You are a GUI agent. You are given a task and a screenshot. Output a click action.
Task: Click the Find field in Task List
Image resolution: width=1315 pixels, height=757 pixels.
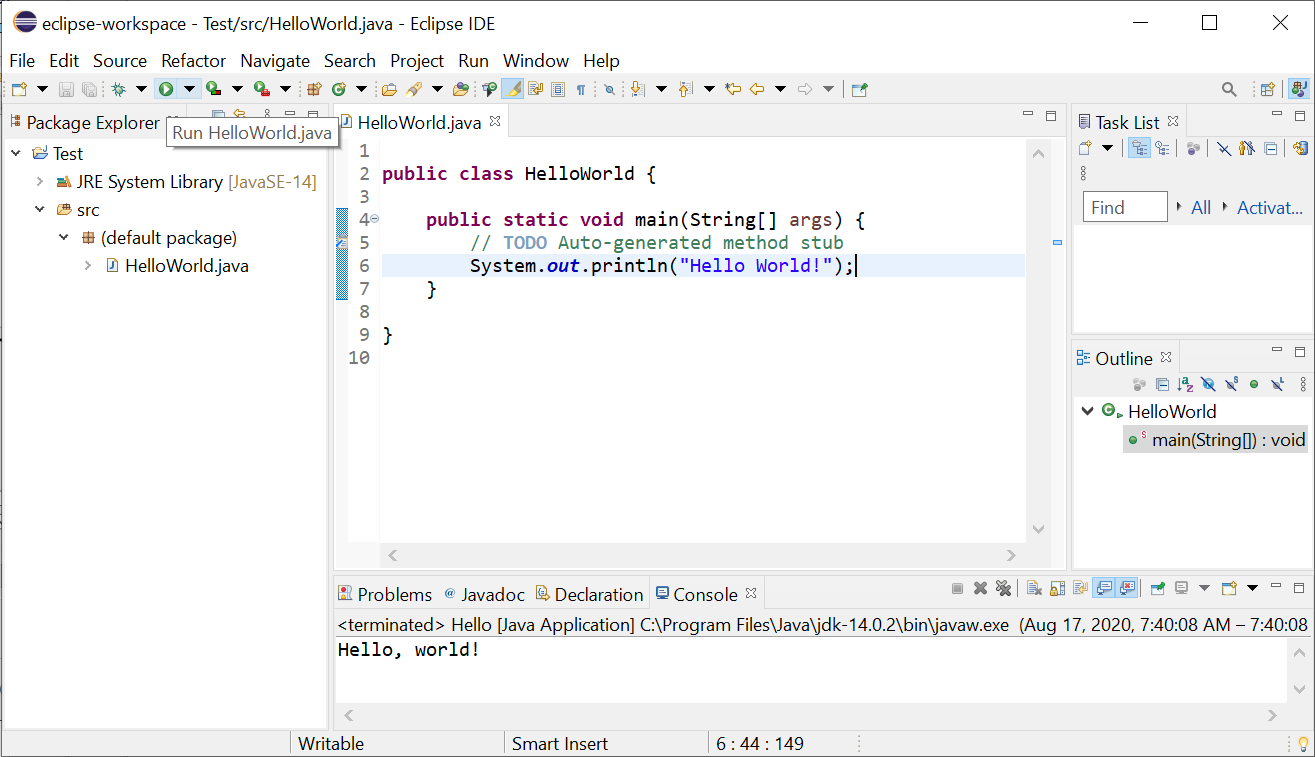[1125, 207]
